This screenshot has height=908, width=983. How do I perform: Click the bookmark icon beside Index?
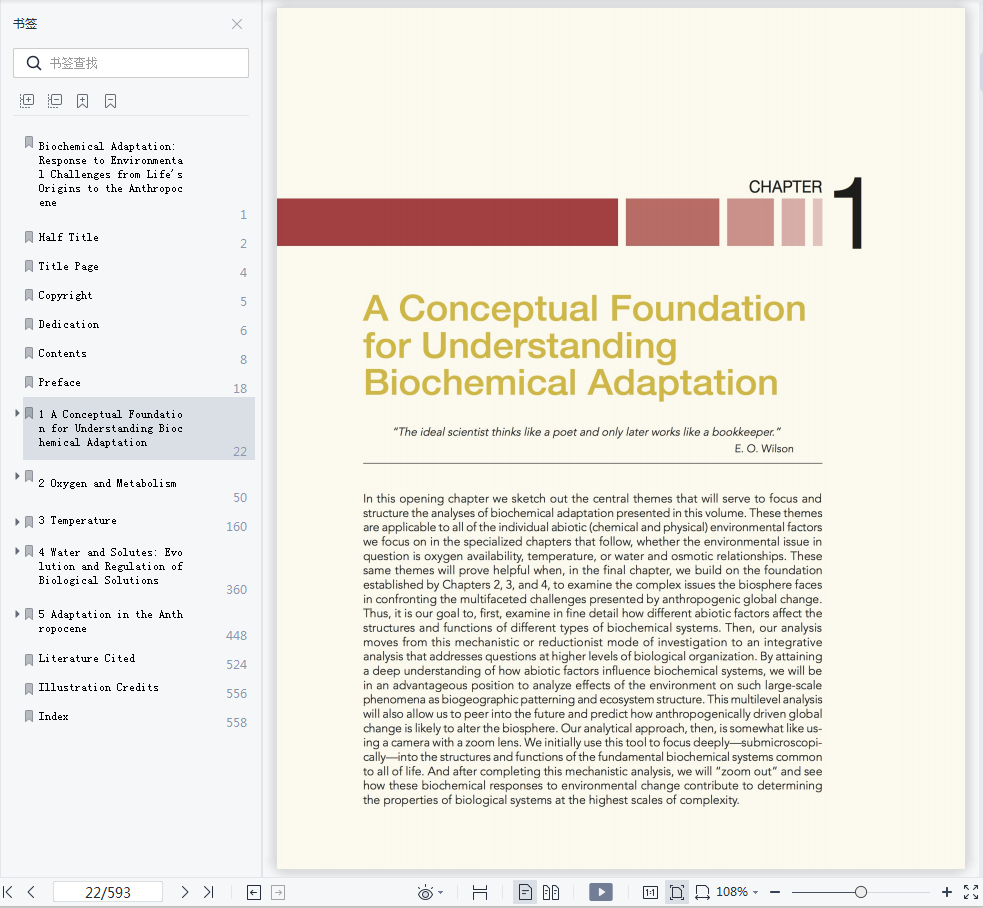point(29,716)
